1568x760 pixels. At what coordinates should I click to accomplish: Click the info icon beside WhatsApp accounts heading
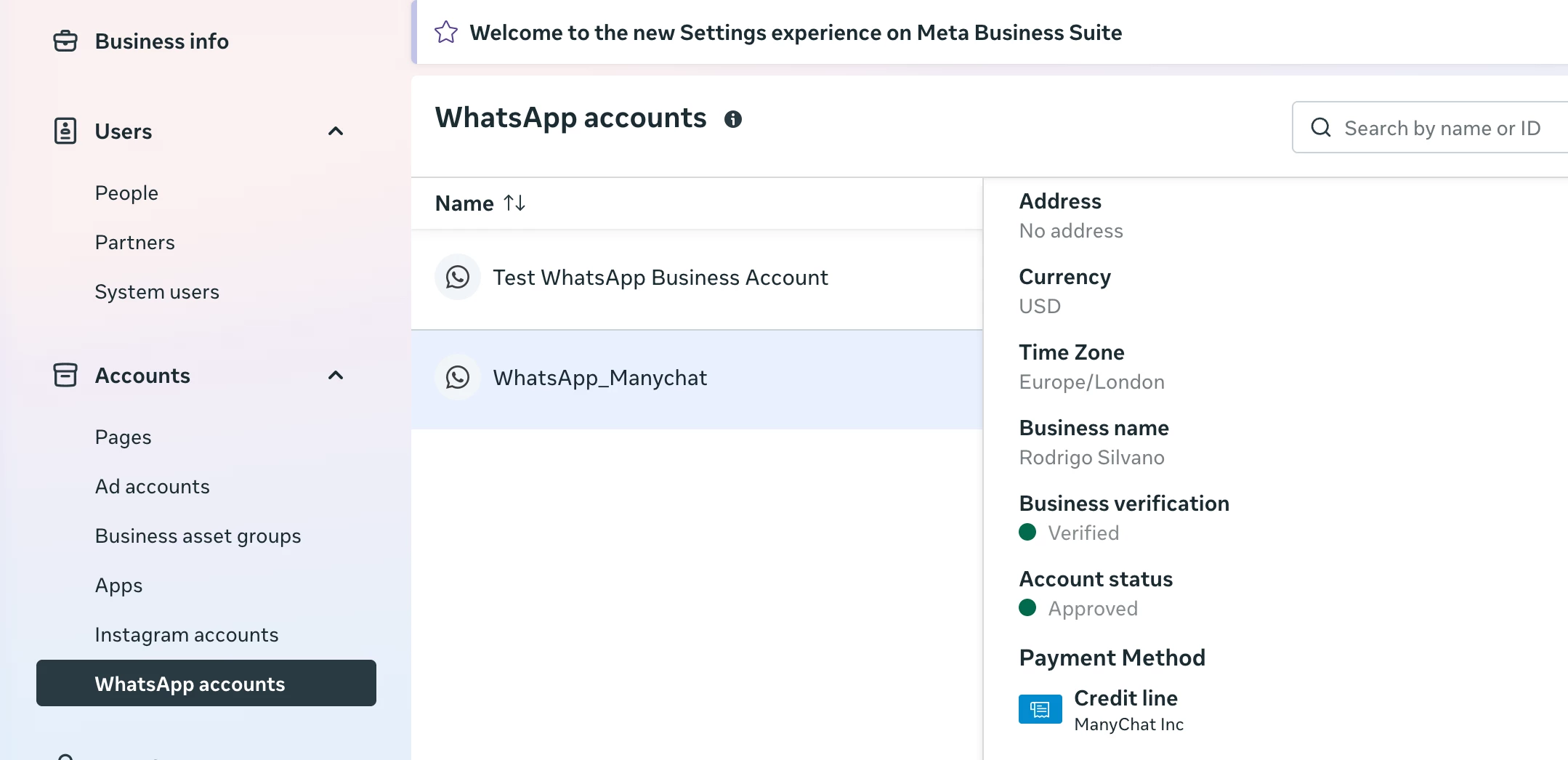(x=733, y=118)
